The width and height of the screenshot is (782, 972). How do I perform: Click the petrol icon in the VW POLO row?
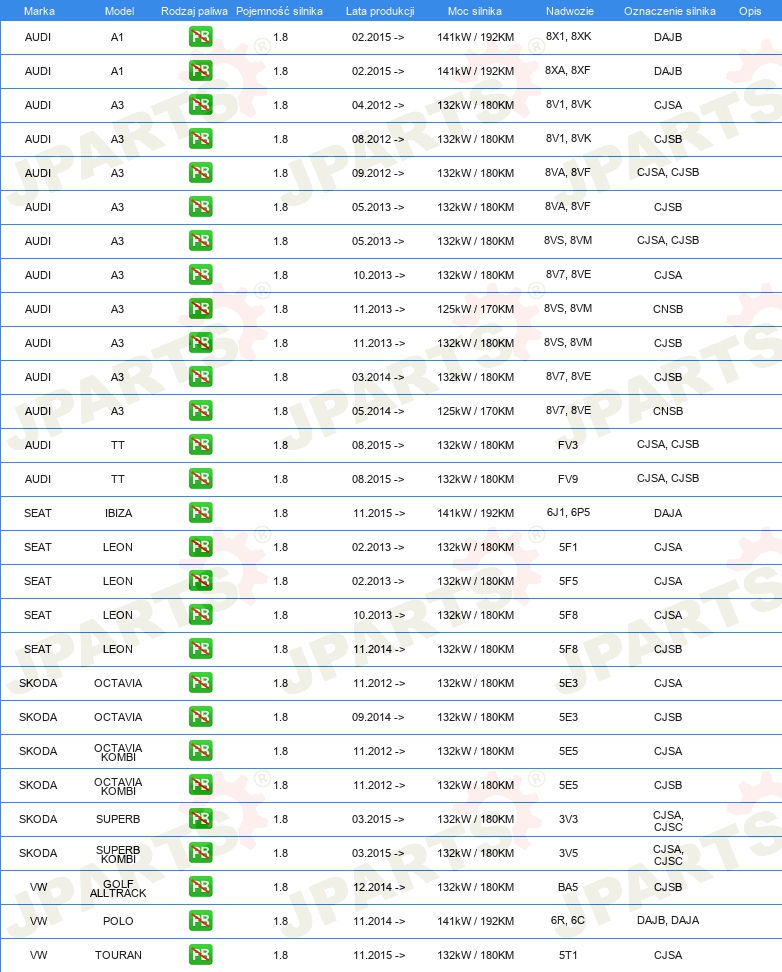point(200,921)
